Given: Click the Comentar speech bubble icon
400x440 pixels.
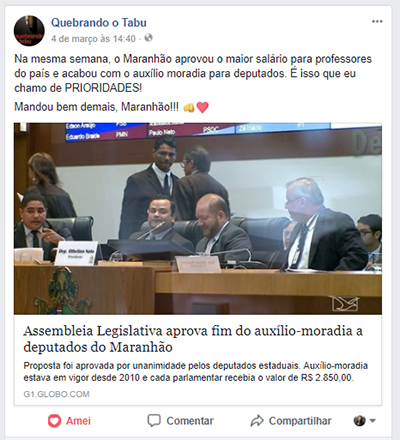Looking at the screenshot, I should click(x=154, y=421).
